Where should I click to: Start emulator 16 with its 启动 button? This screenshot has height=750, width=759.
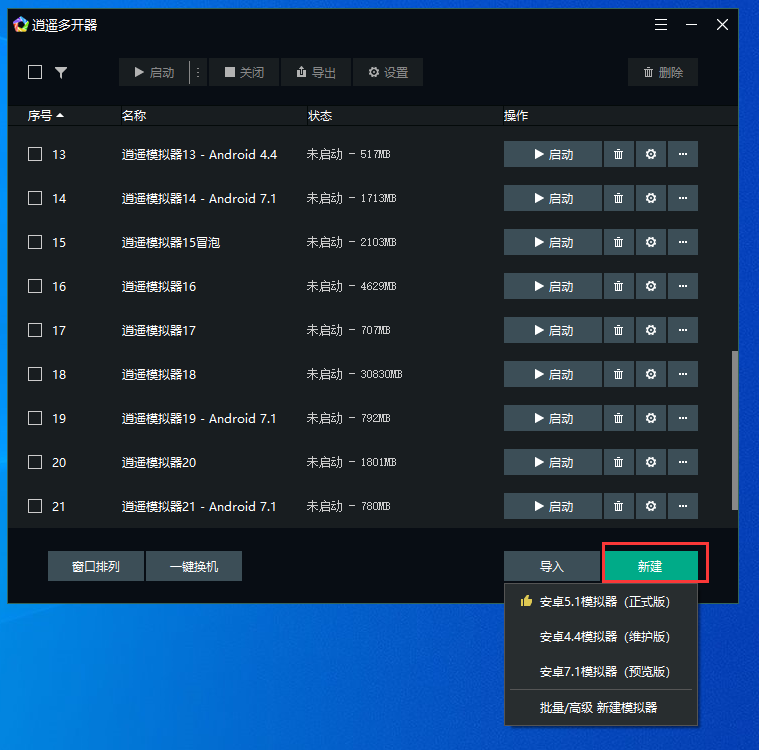point(552,286)
